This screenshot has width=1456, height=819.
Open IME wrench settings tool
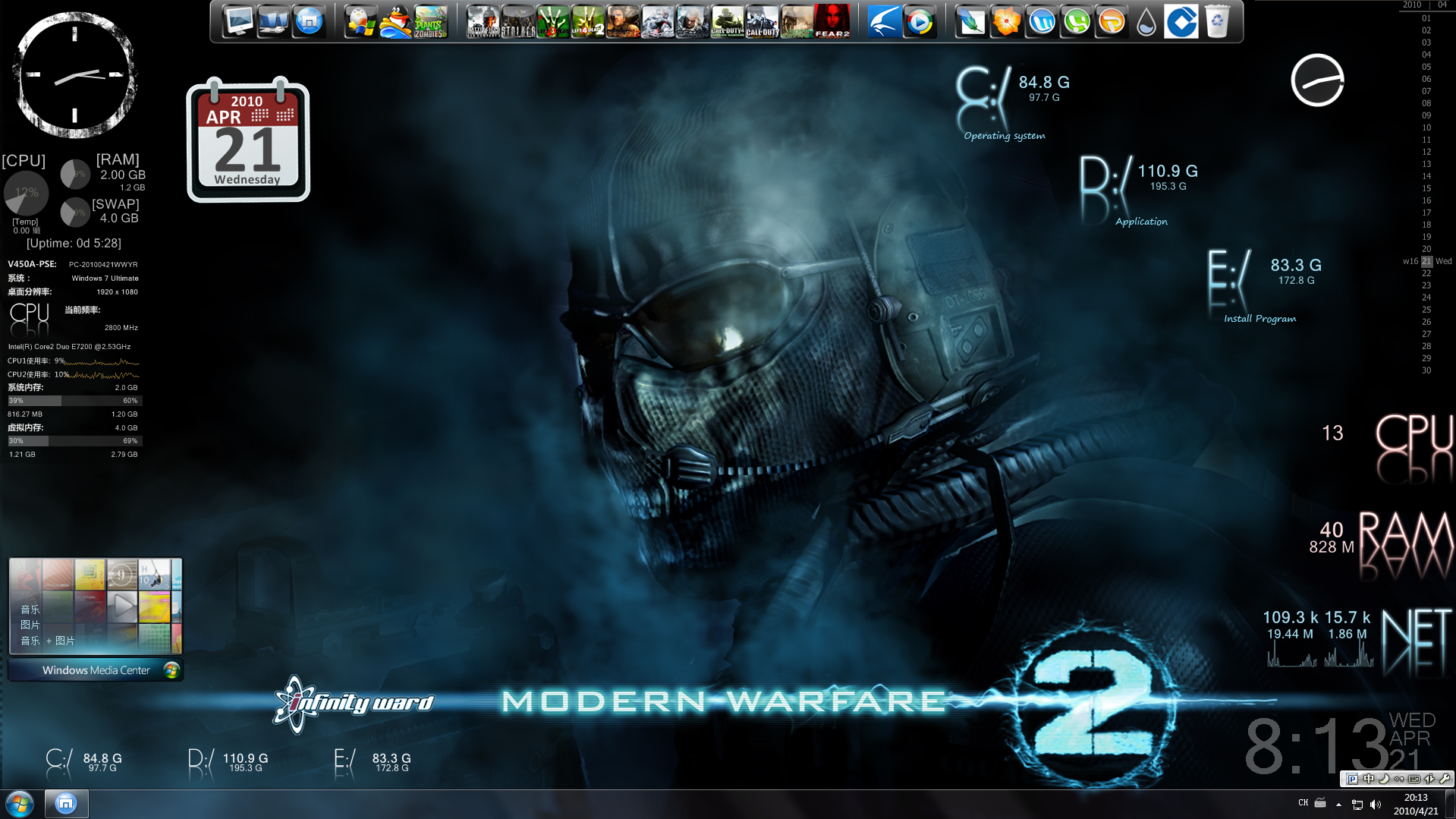[x=1445, y=779]
